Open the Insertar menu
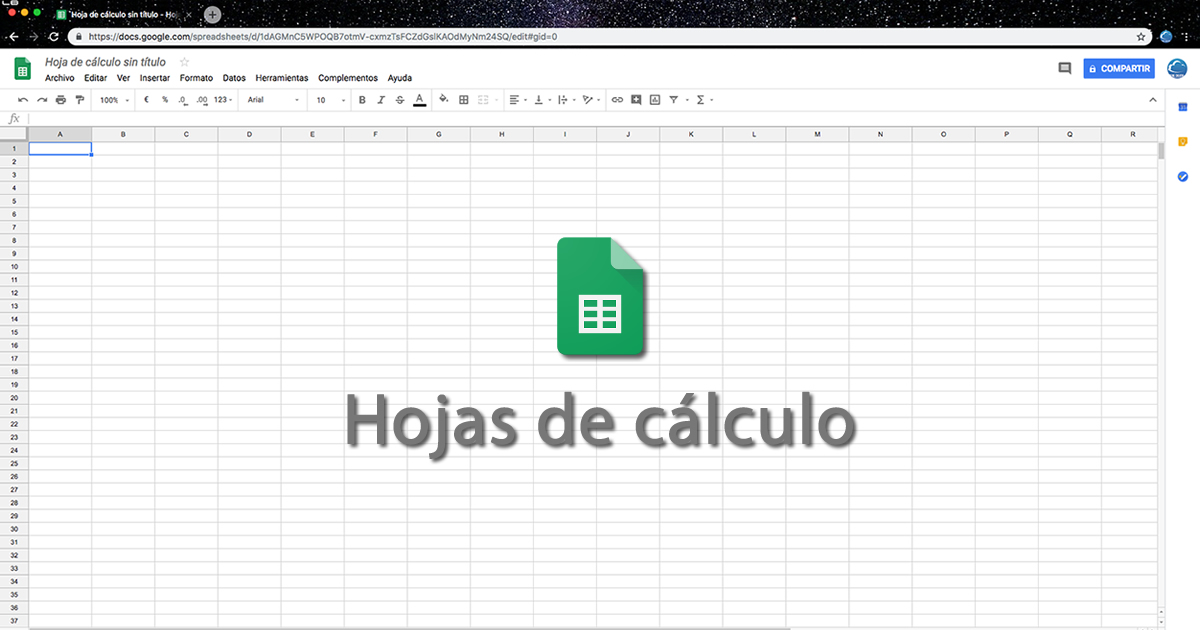Screen dimensions: 1200x630 [x=155, y=78]
